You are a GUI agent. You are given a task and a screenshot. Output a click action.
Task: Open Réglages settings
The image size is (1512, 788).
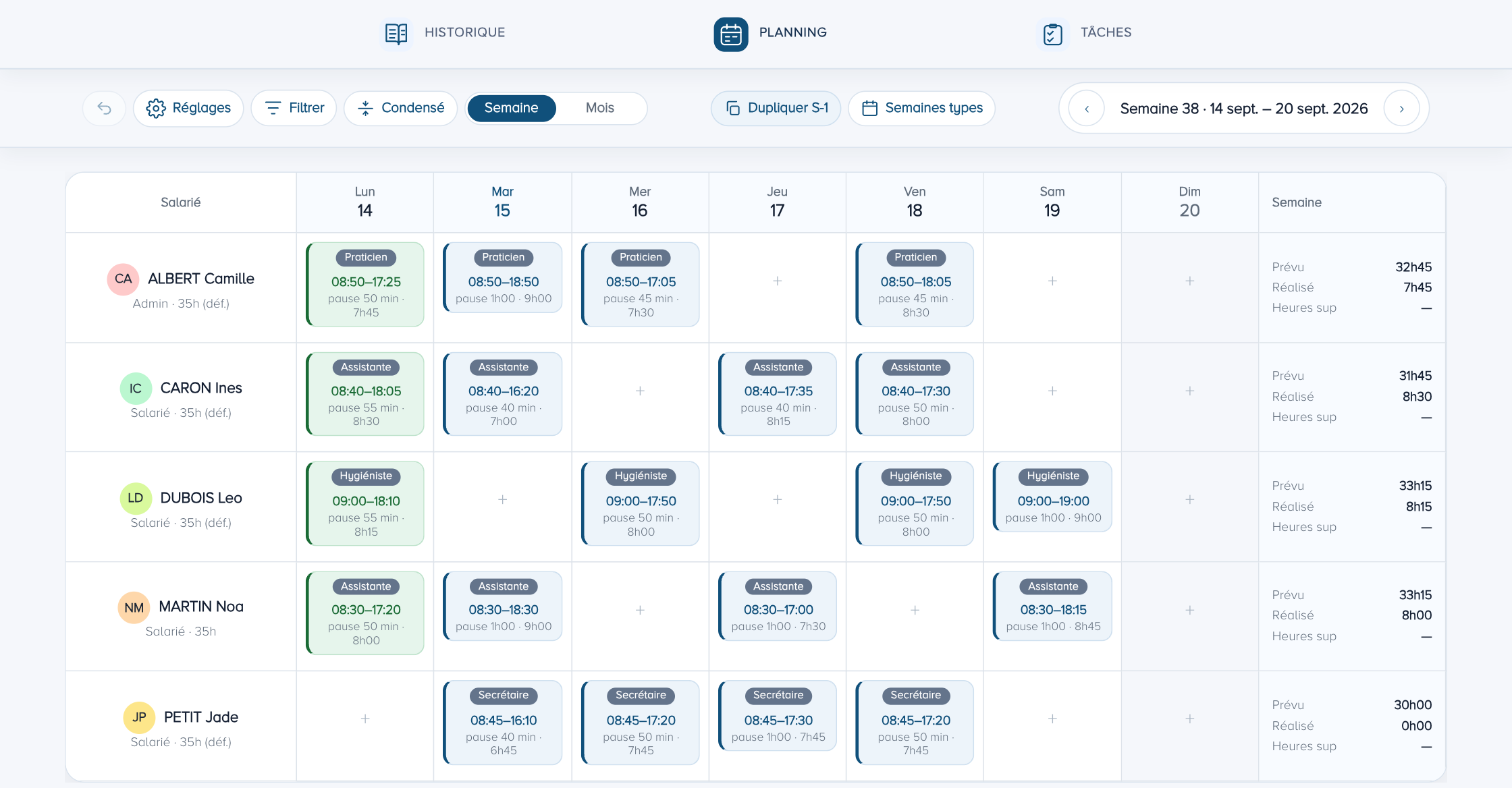point(188,108)
